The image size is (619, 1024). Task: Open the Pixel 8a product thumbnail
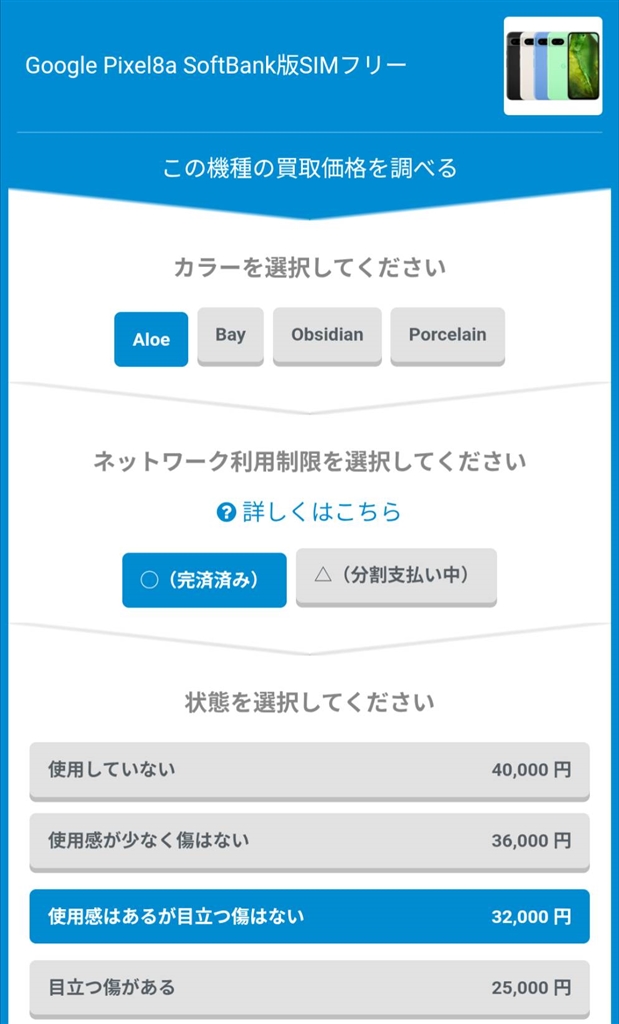pyautogui.click(x=552, y=66)
